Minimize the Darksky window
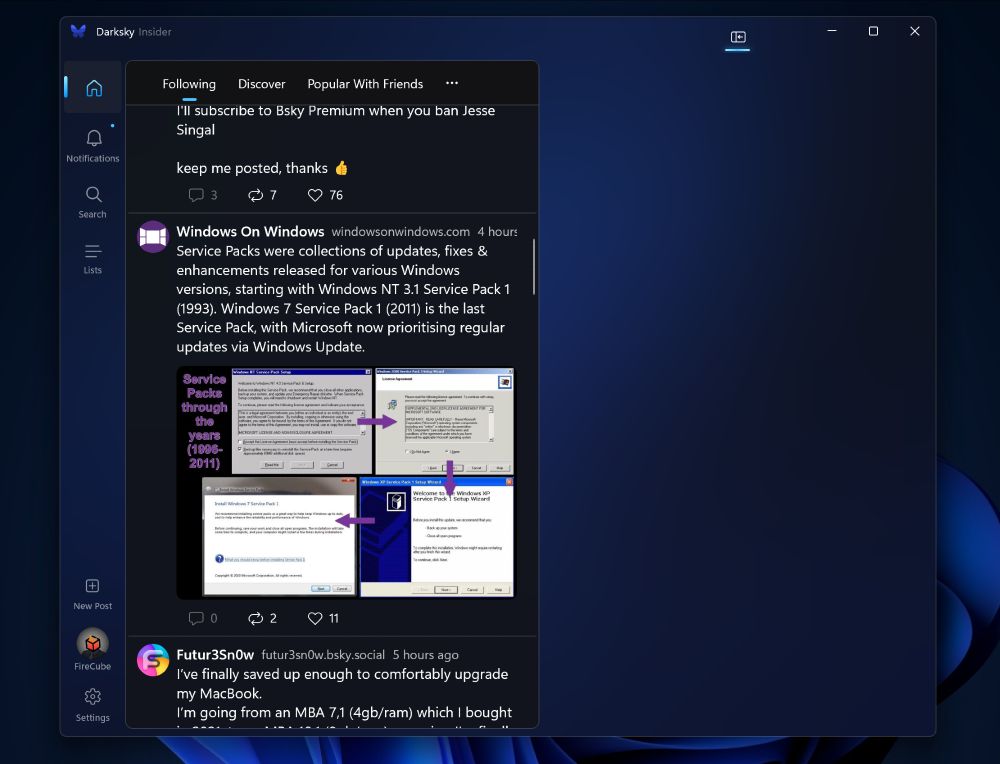This screenshot has height=764, width=1000. pyautogui.click(x=832, y=31)
